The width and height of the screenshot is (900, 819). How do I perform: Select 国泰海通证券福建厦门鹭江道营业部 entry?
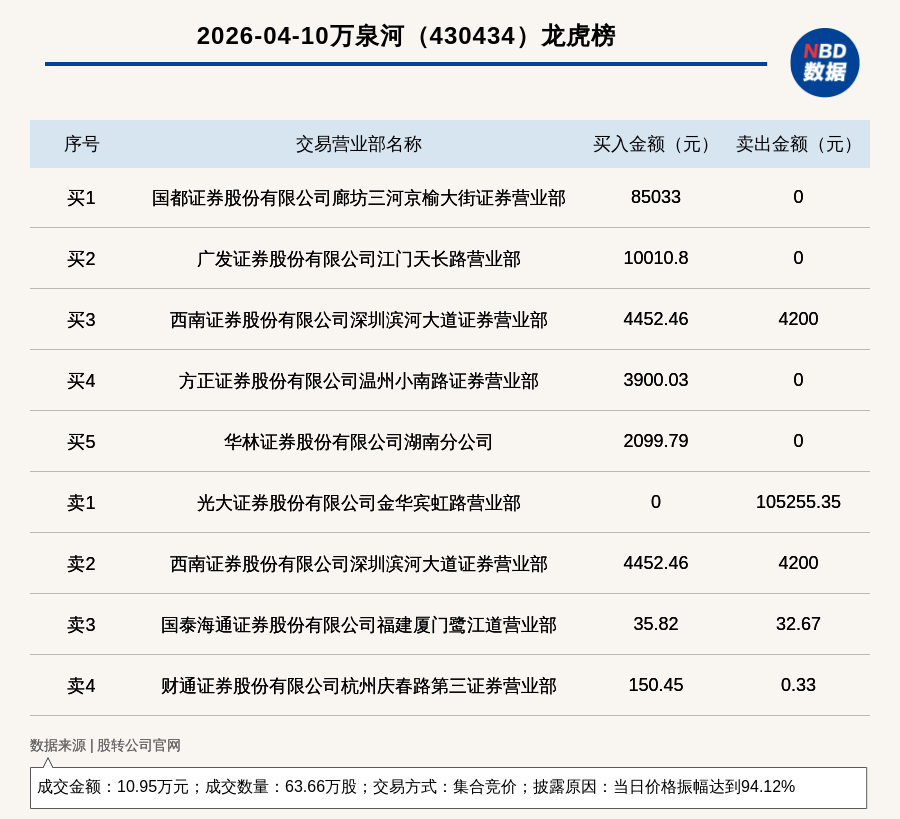coord(358,625)
